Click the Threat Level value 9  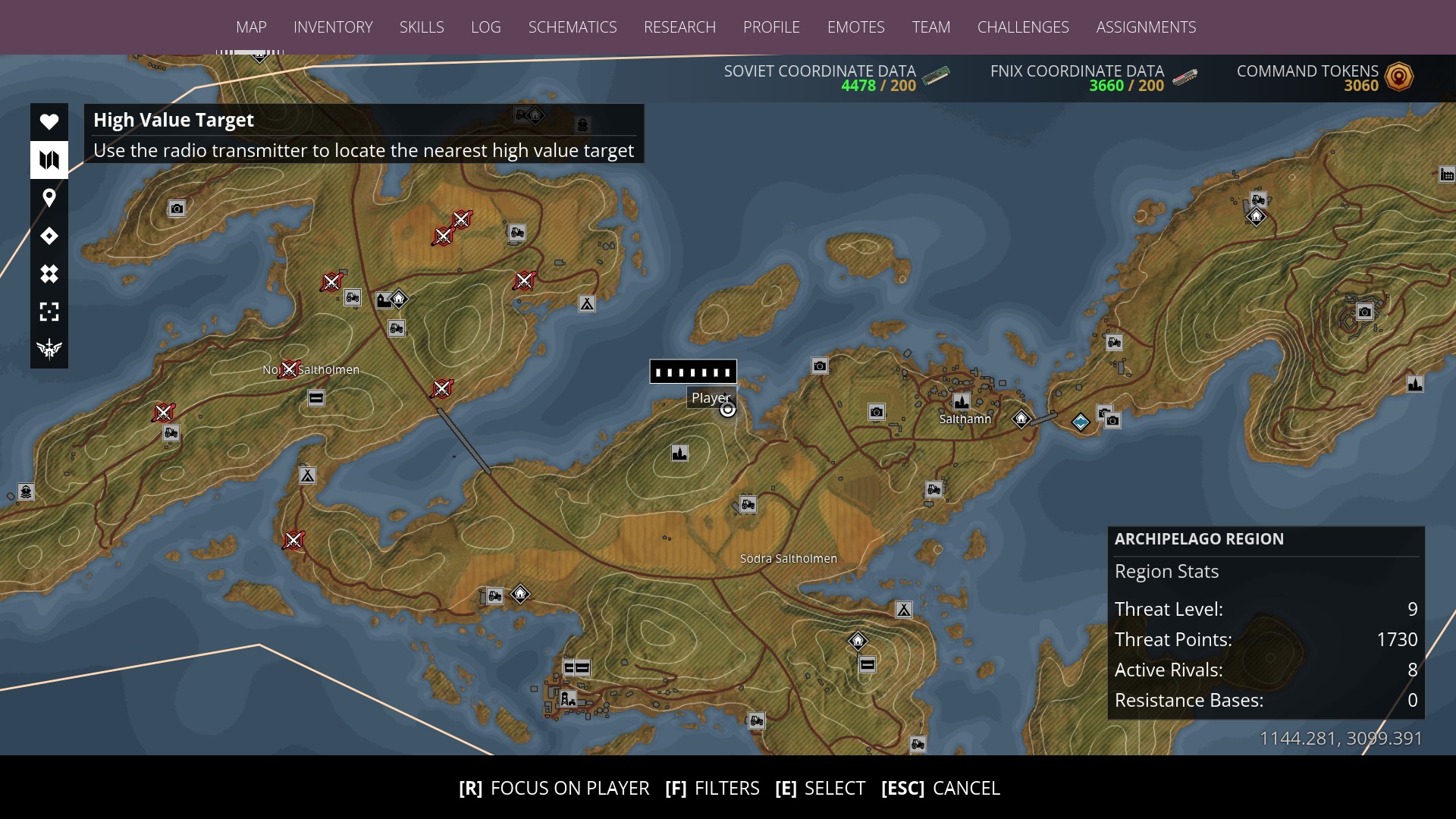coord(1413,609)
